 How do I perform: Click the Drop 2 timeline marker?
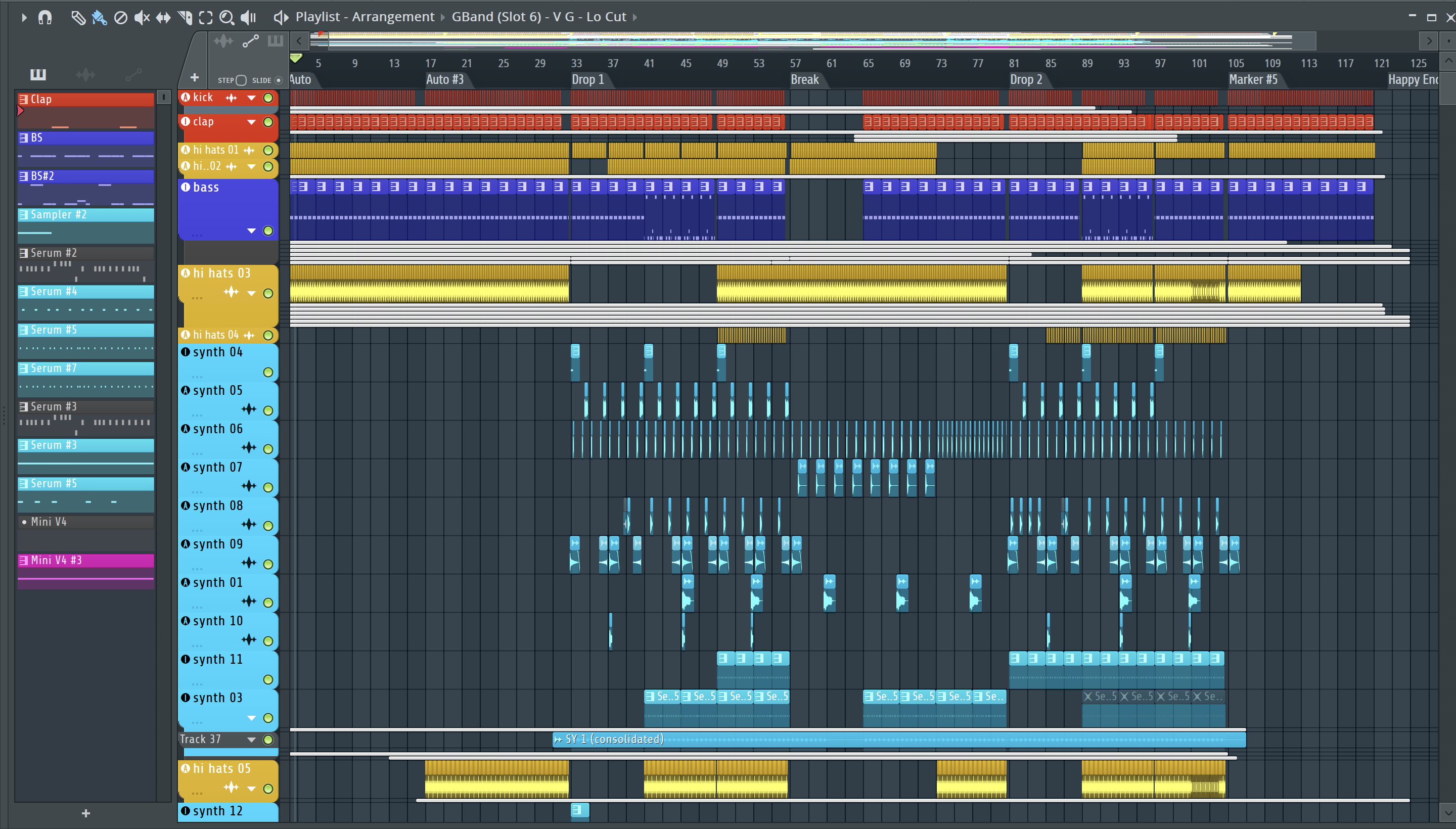click(x=1026, y=80)
